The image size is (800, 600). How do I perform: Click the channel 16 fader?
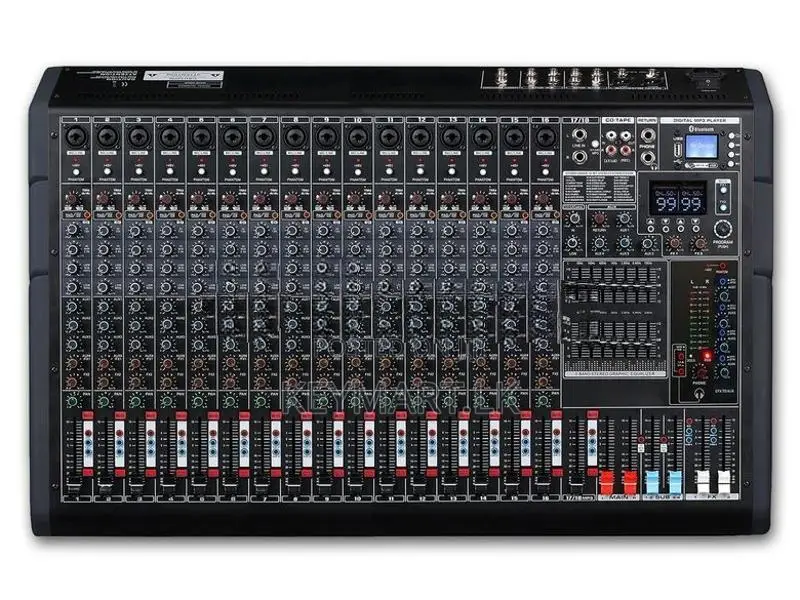tap(542, 483)
